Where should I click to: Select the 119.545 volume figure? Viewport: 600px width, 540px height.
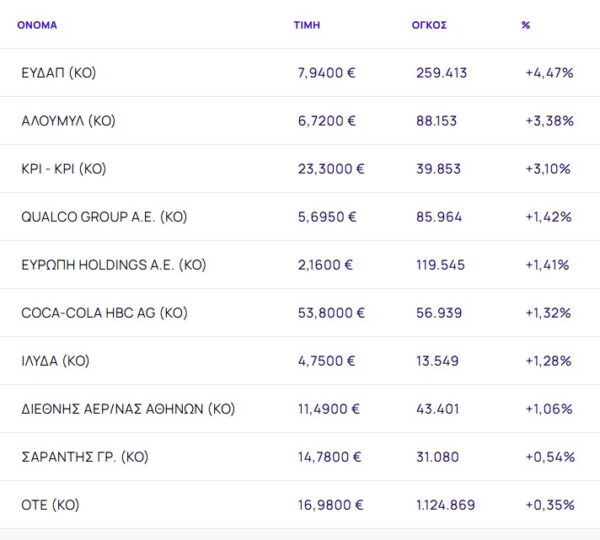(x=441, y=265)
